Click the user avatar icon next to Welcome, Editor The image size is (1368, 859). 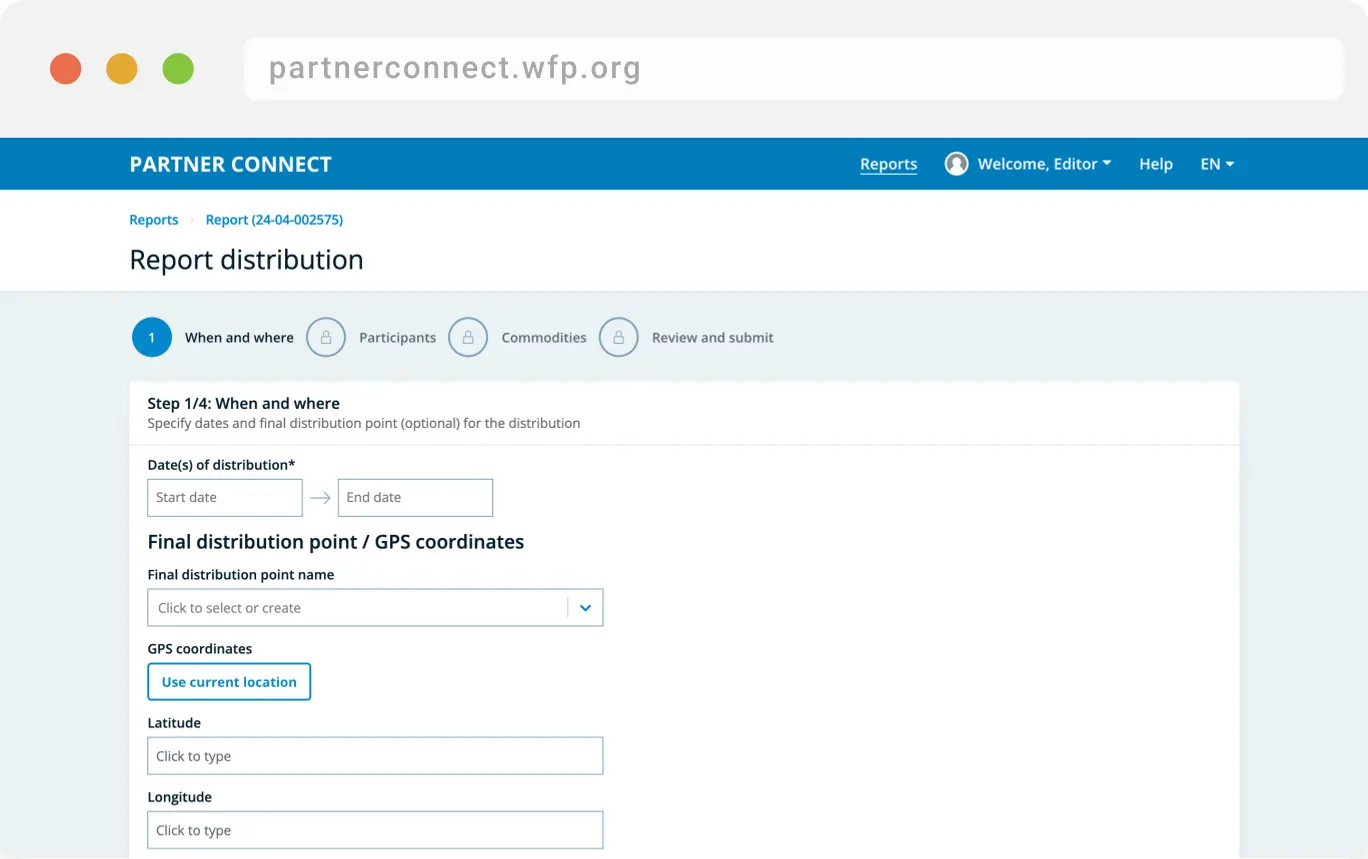pos(956,163)
